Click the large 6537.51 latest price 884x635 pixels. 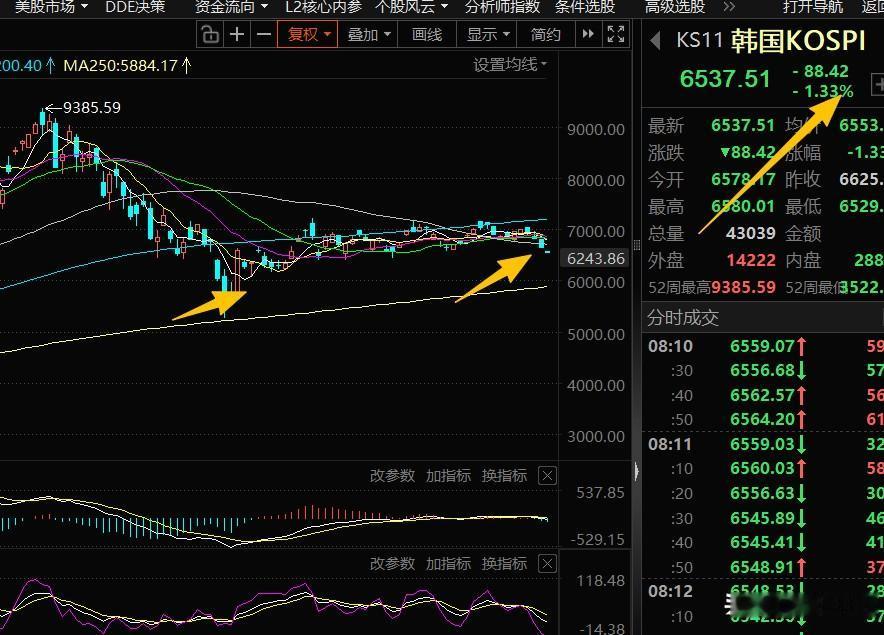725,79
